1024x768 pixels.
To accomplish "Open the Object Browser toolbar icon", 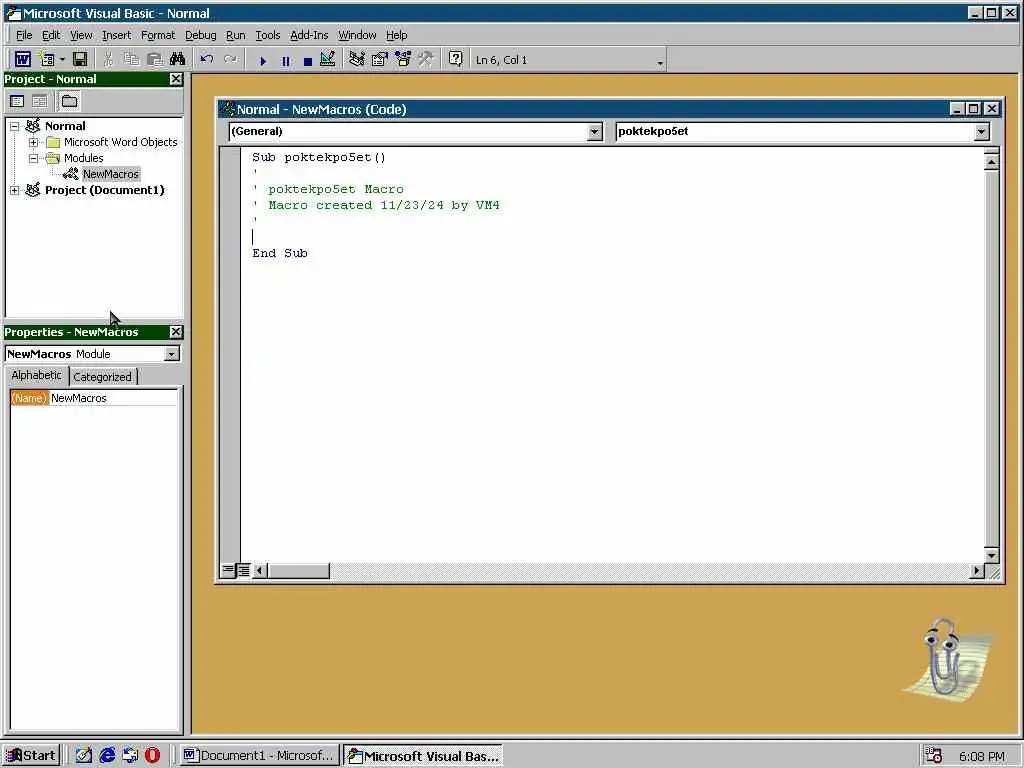I will [403, 59].
